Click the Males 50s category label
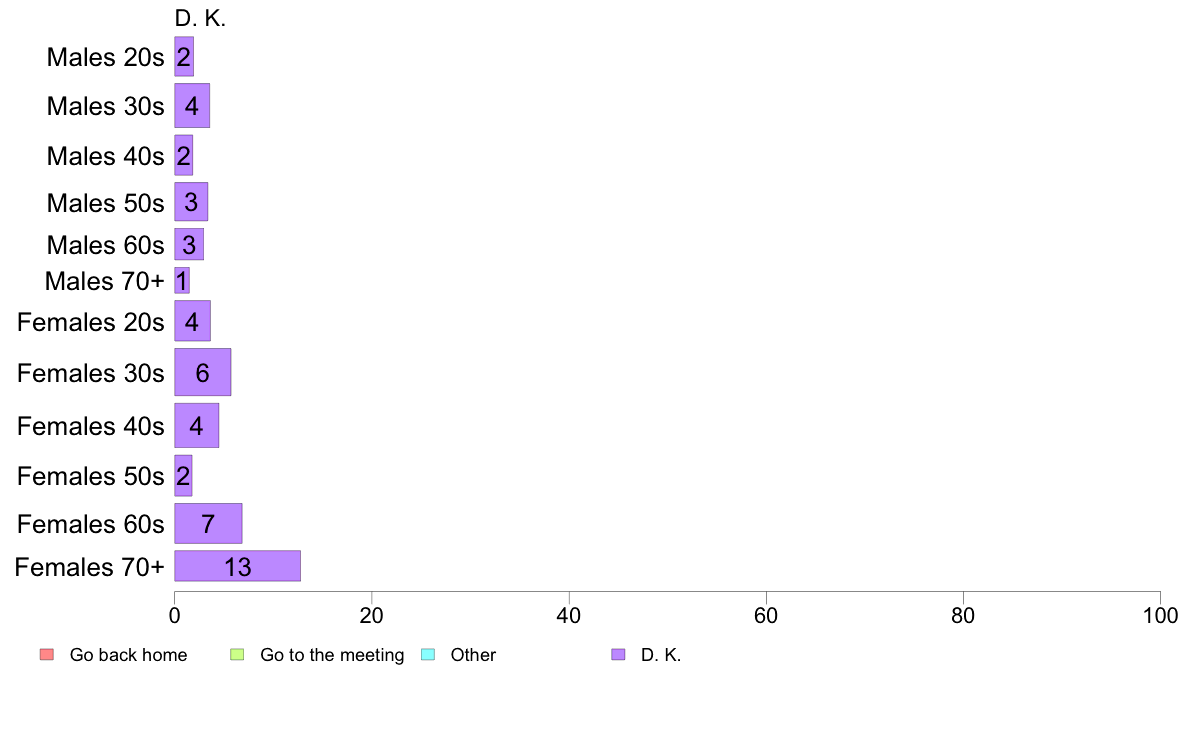 tap(105, 203)
